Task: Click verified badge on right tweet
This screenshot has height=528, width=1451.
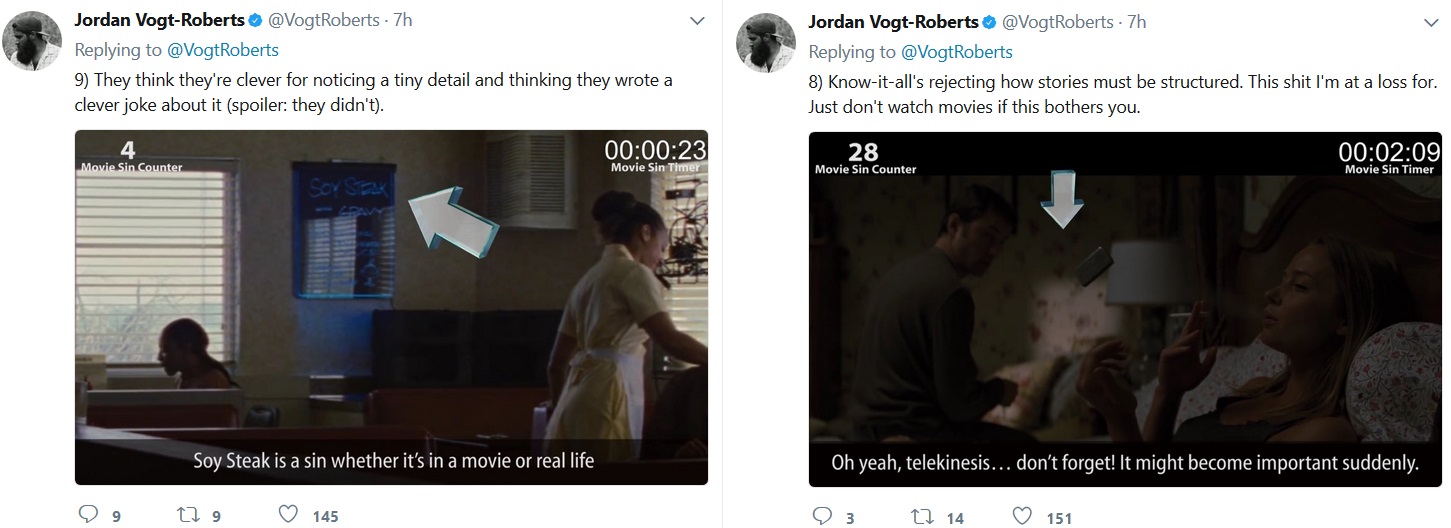Action: [x=989, y=22]
